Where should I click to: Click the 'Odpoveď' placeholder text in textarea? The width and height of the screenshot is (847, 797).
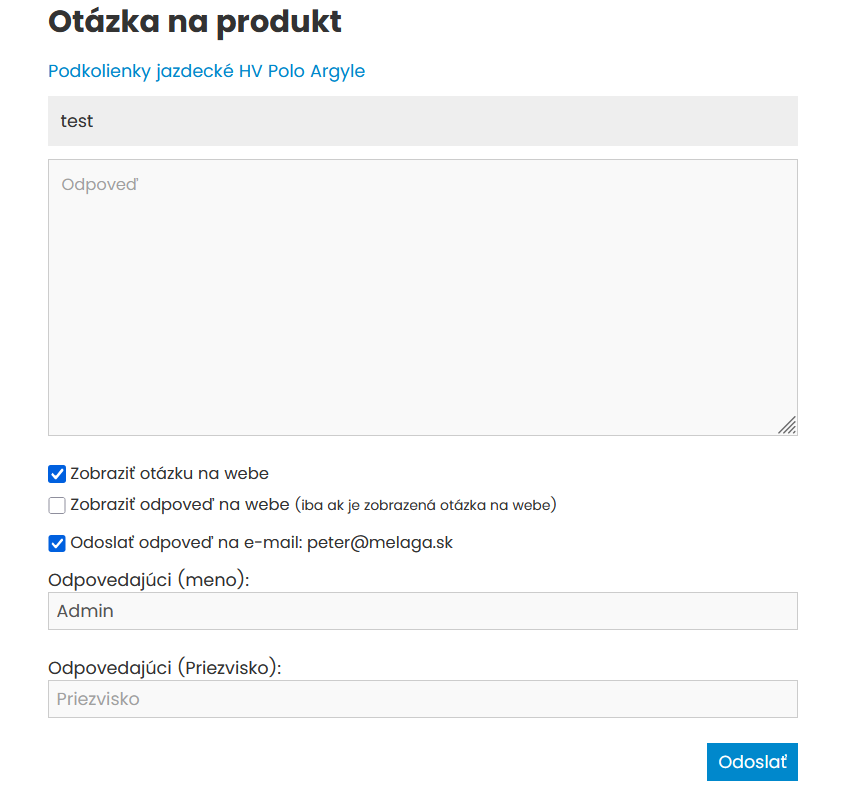tap(100, 185)
